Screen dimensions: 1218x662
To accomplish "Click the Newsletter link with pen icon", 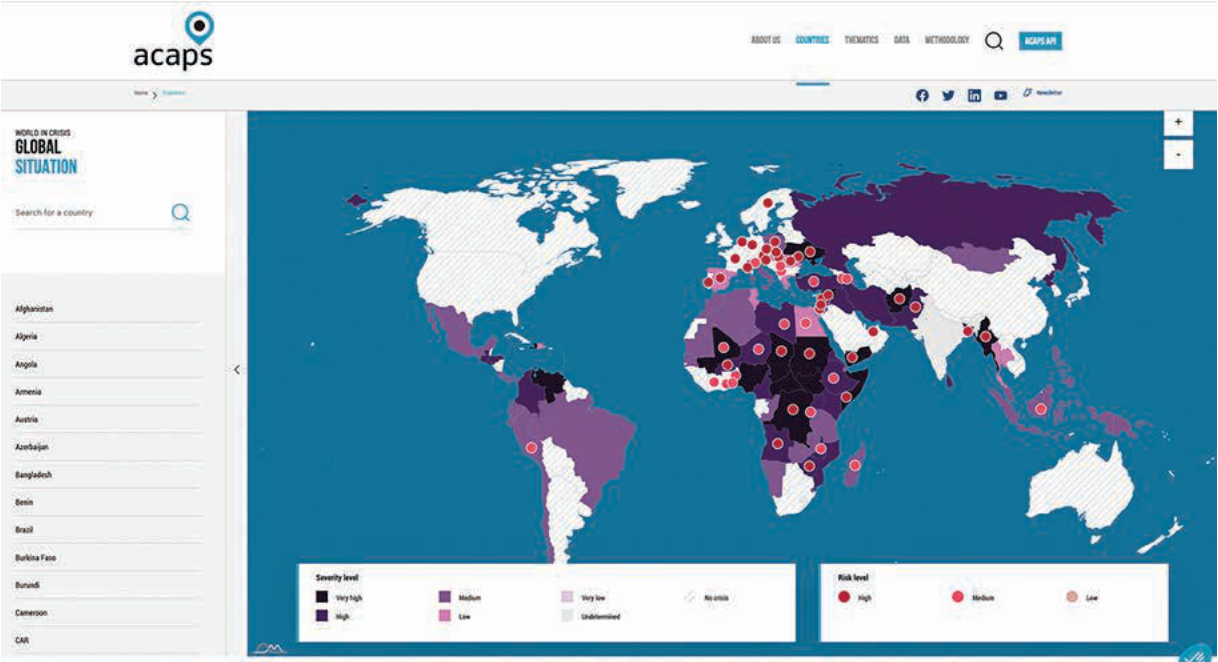I will (1042, 93).
